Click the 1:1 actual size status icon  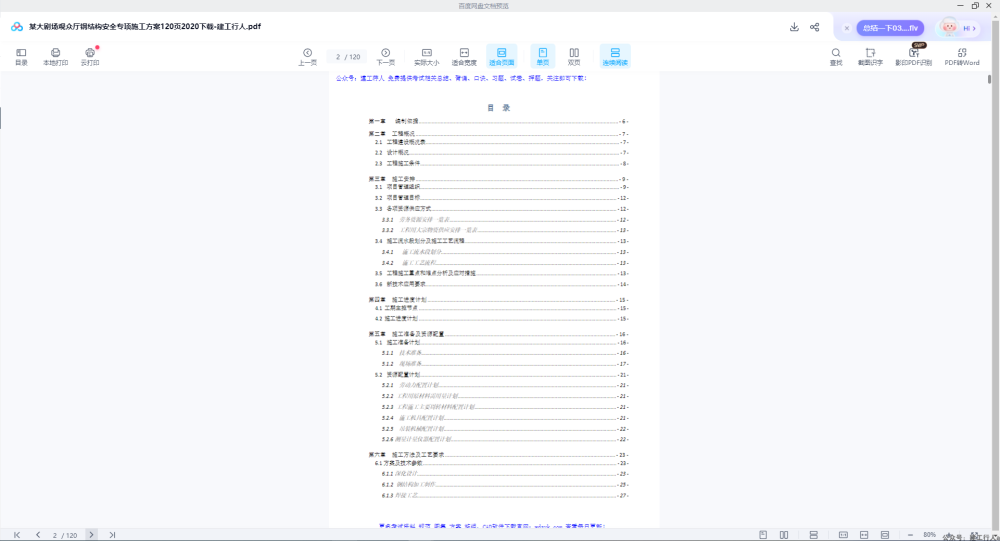(x=843, y=535)
